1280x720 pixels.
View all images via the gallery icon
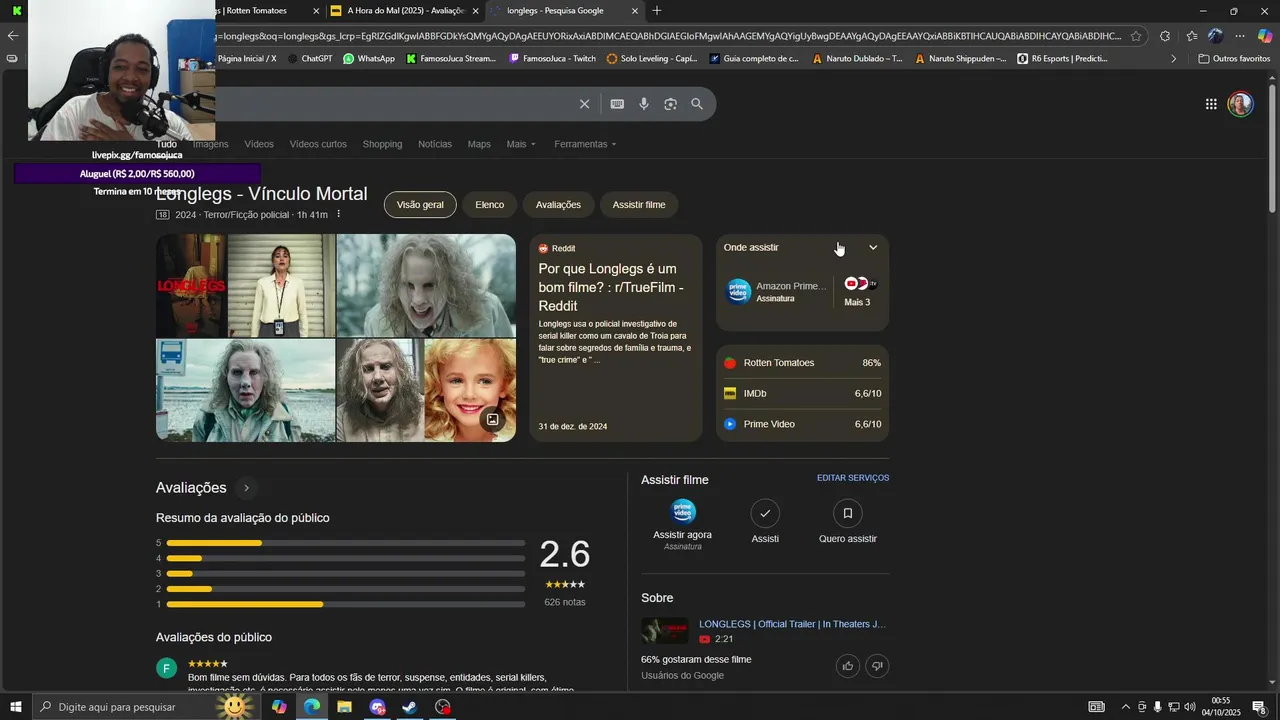click(492, 419)
